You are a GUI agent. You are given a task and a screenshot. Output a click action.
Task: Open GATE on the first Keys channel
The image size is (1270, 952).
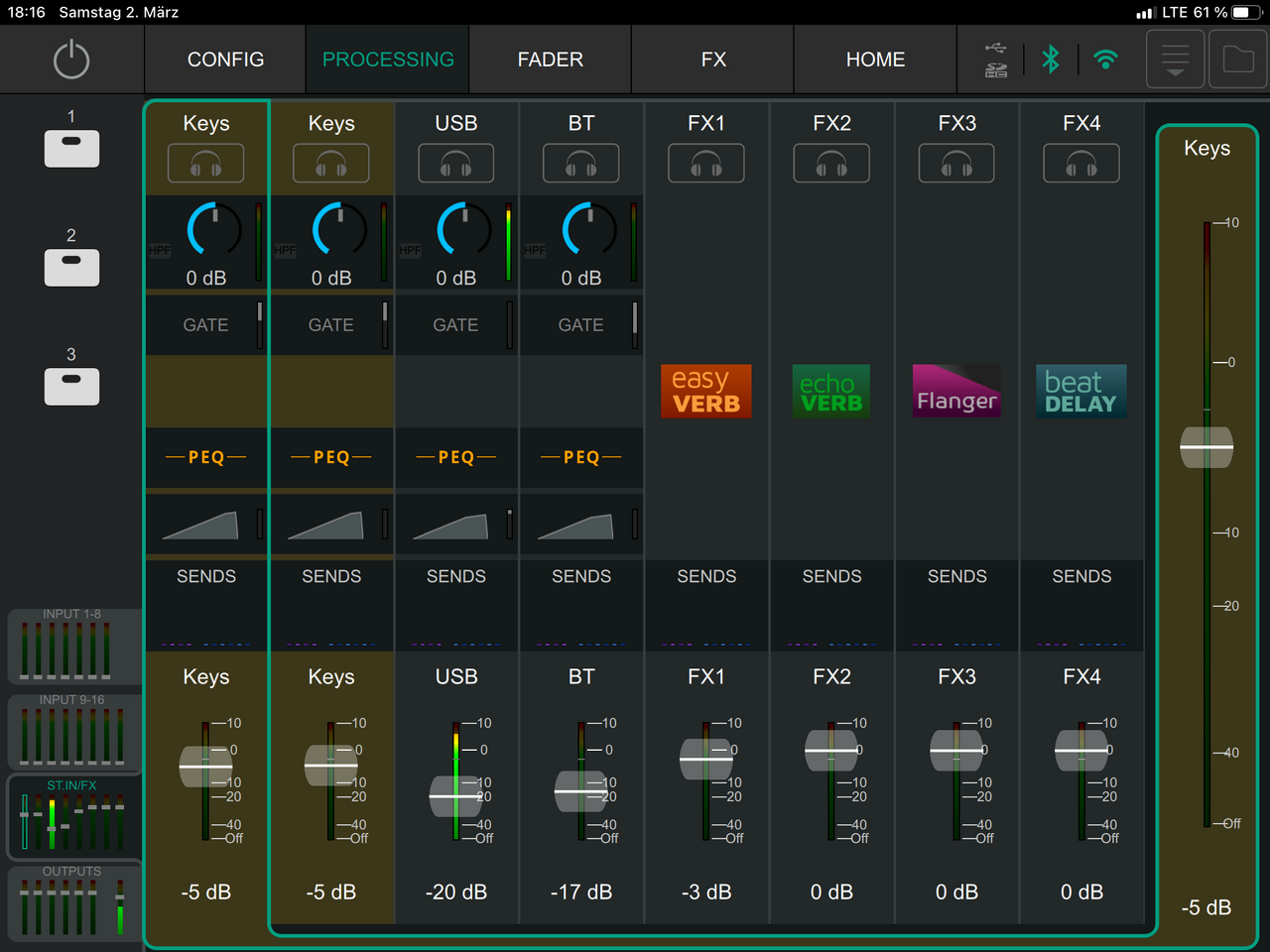(205, 325)
